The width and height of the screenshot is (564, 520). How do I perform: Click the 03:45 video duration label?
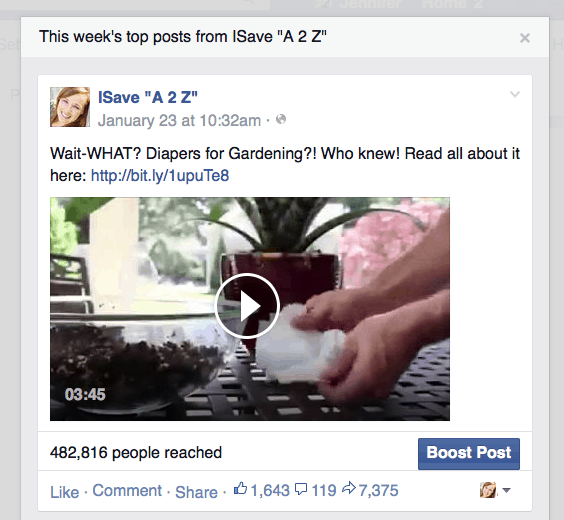point(85,394)
